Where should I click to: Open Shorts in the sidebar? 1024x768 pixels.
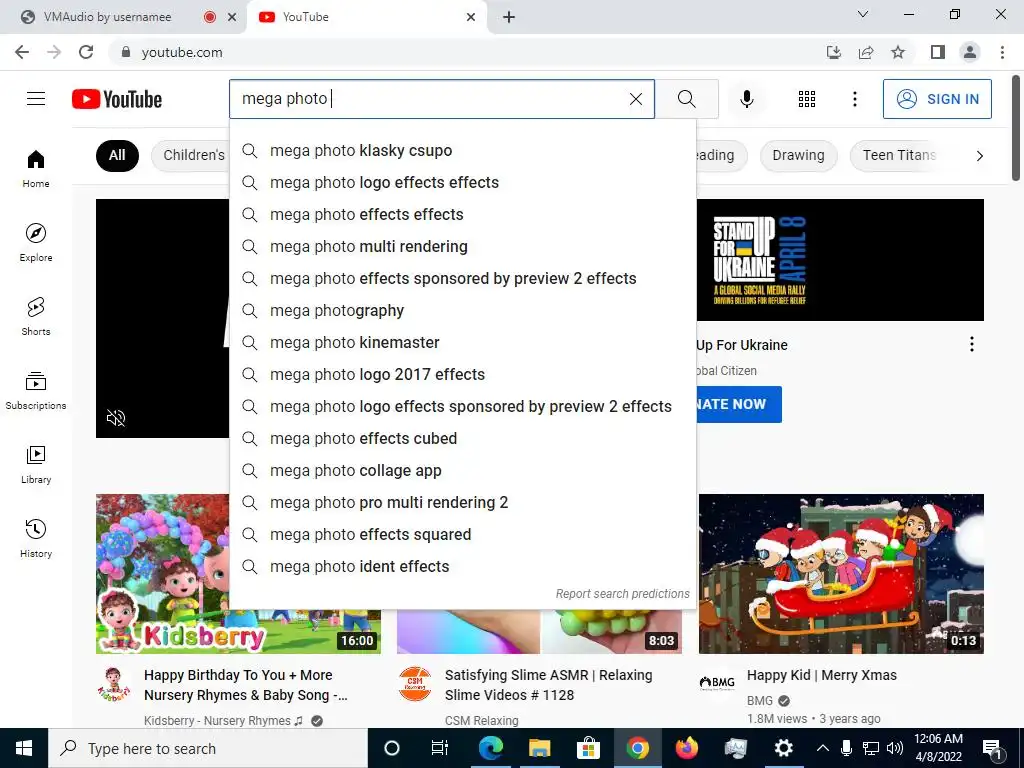36,316
